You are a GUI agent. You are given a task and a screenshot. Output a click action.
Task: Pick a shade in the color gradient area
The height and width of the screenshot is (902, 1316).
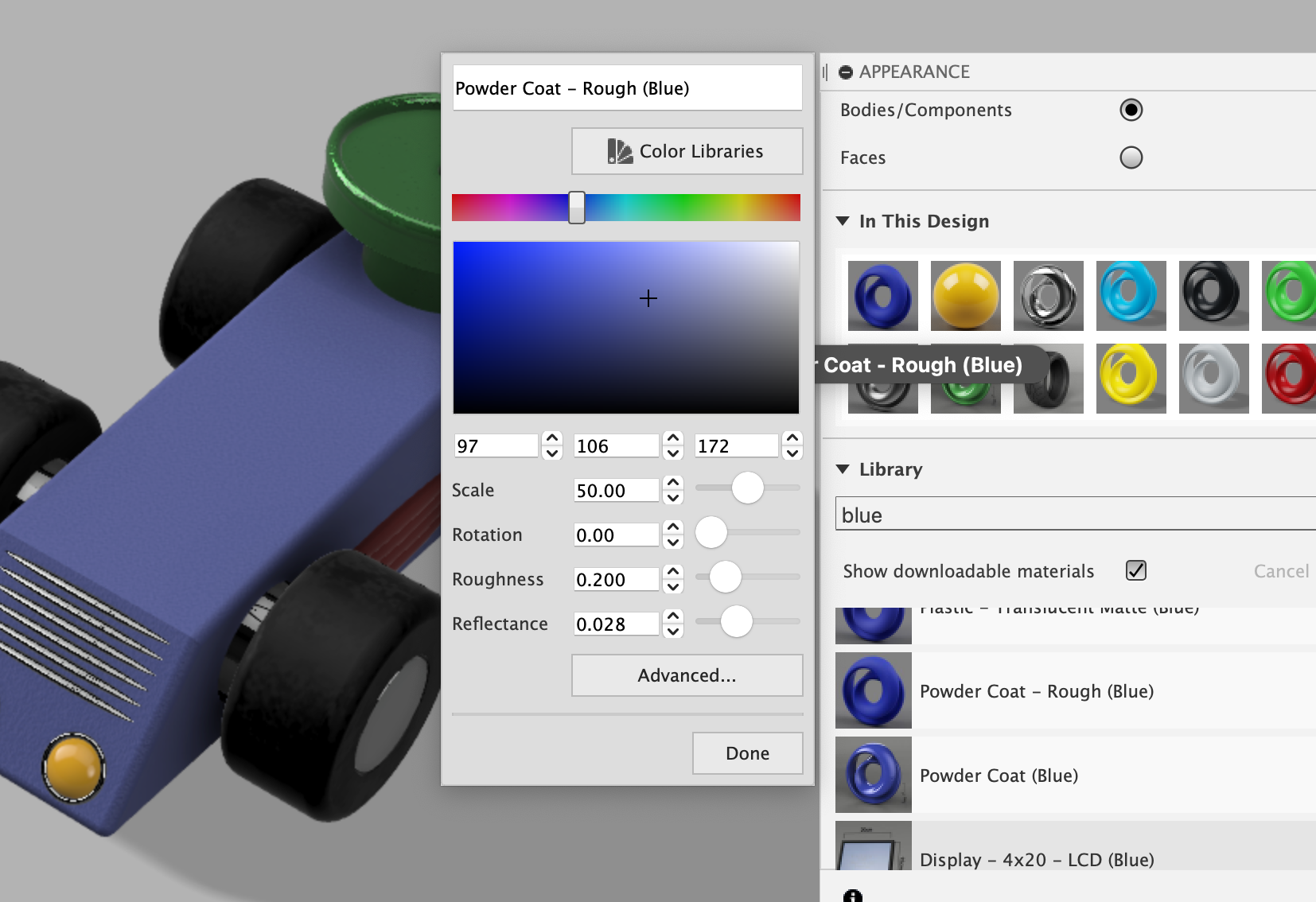(x=625, y=326)
